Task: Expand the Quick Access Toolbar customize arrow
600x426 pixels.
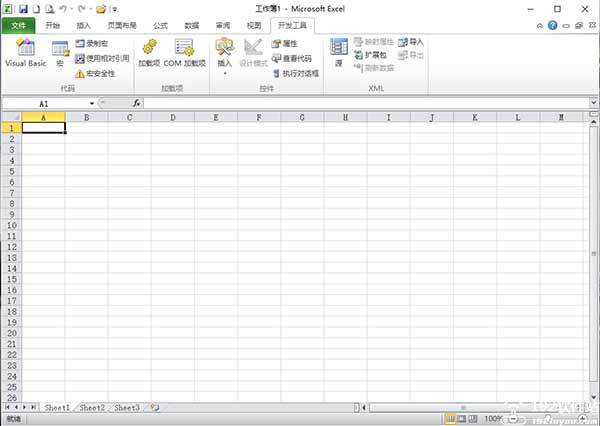Action: click(114, 9)
